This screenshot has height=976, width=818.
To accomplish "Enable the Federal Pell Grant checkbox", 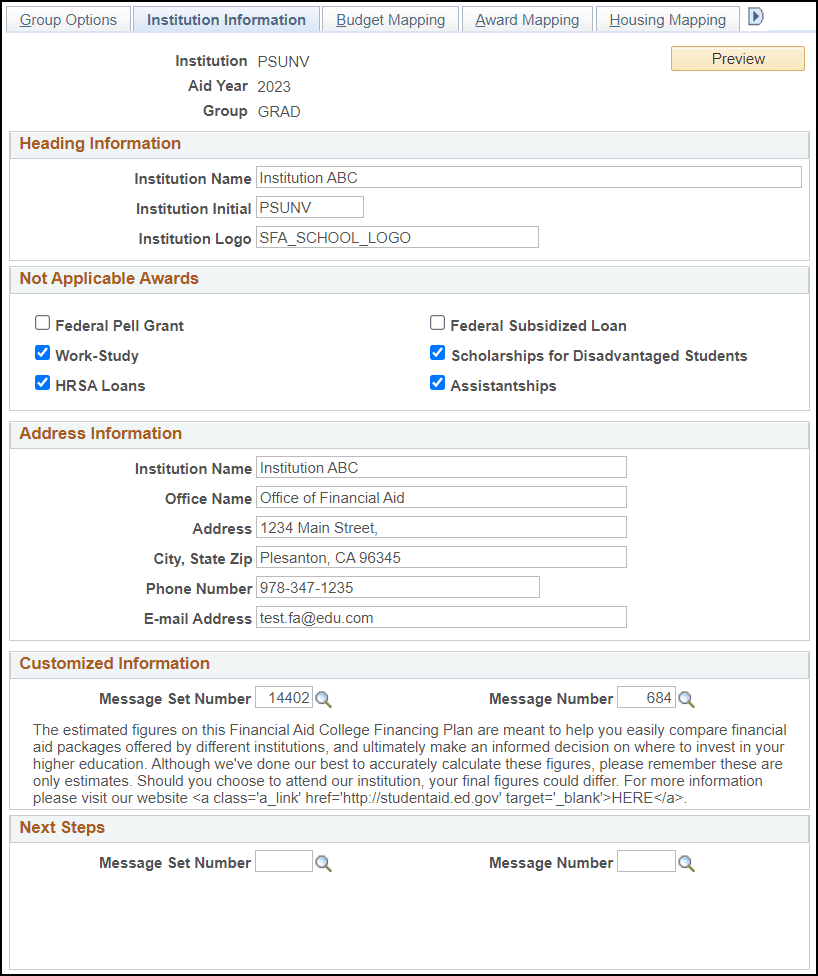I will pyautogui.click(x=42, y=322).
